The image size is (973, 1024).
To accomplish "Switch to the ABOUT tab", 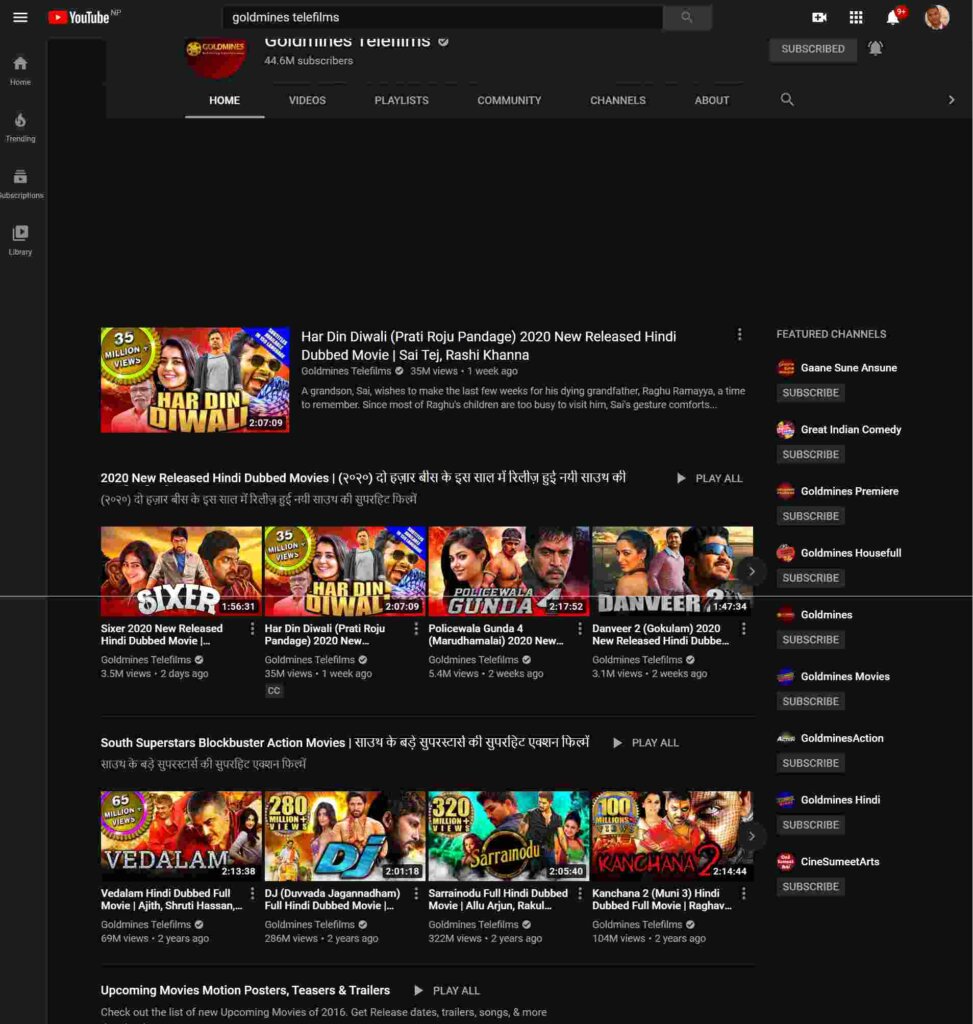I will point(712,100).
